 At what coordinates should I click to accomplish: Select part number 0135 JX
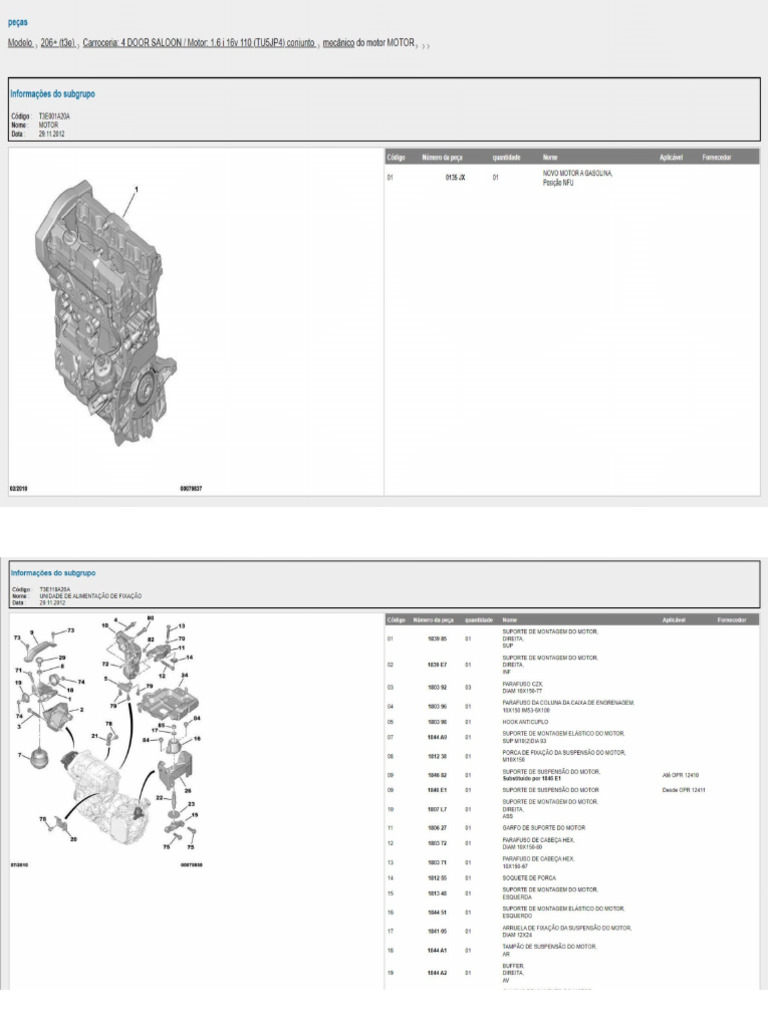455,178
